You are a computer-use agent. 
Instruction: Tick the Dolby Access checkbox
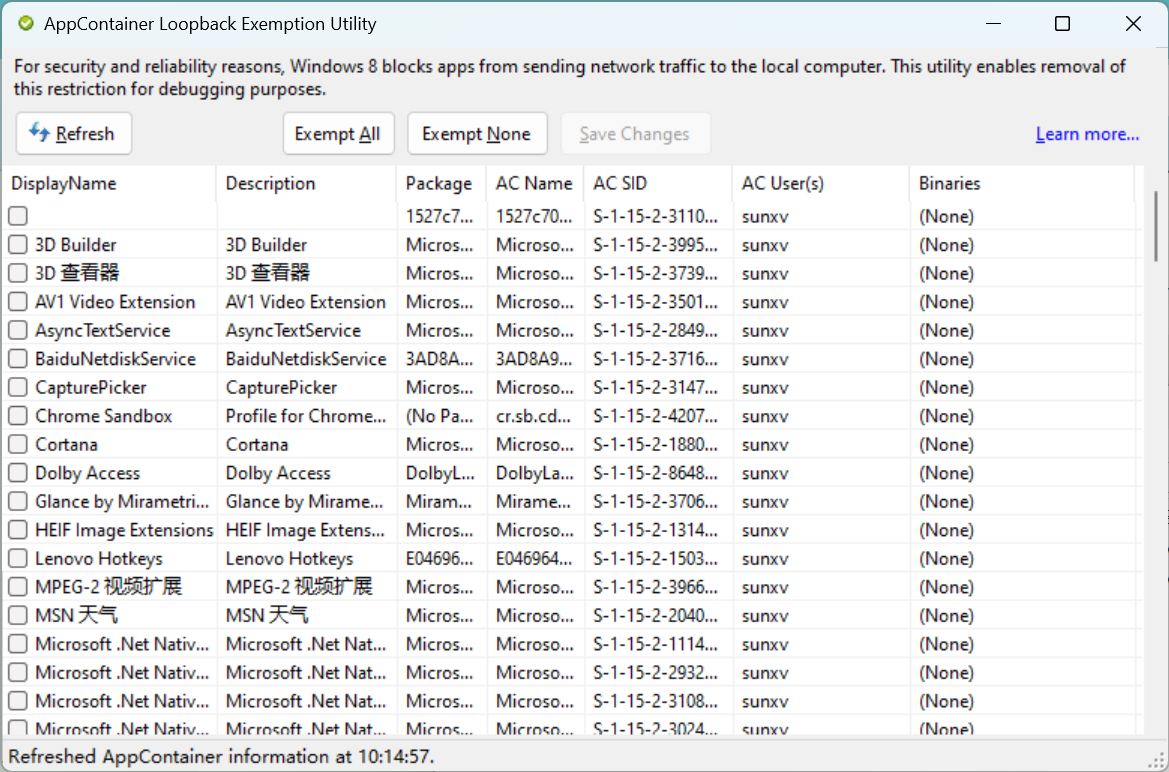click(x=18, y=473)
